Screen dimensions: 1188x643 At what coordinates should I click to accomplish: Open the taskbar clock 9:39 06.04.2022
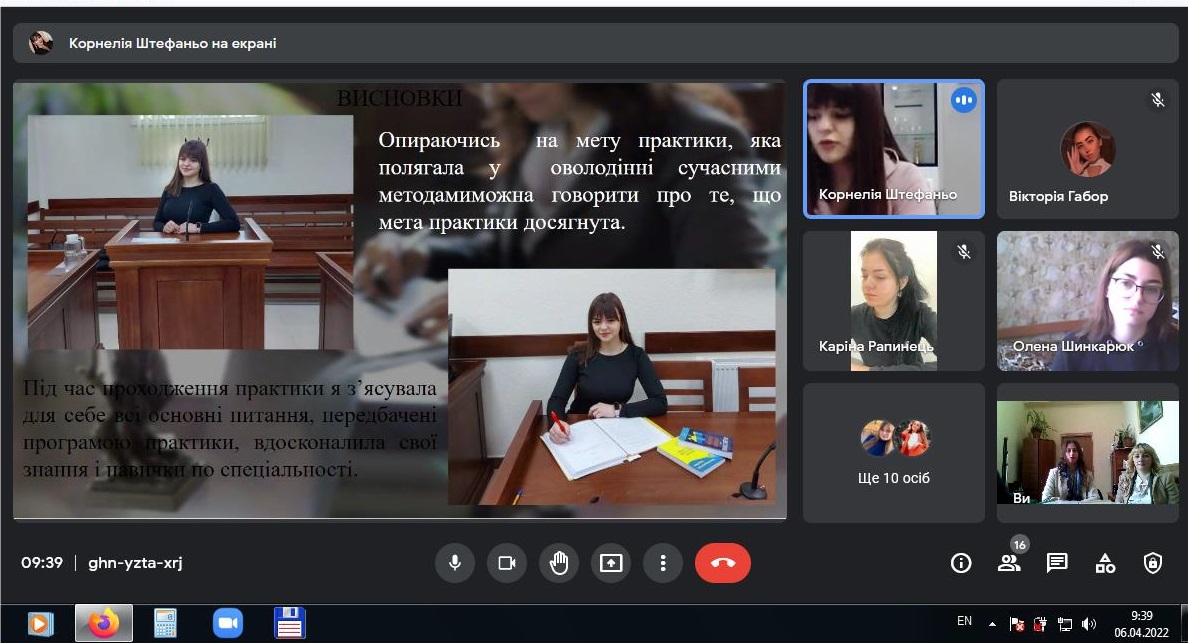click(1141, 624)
